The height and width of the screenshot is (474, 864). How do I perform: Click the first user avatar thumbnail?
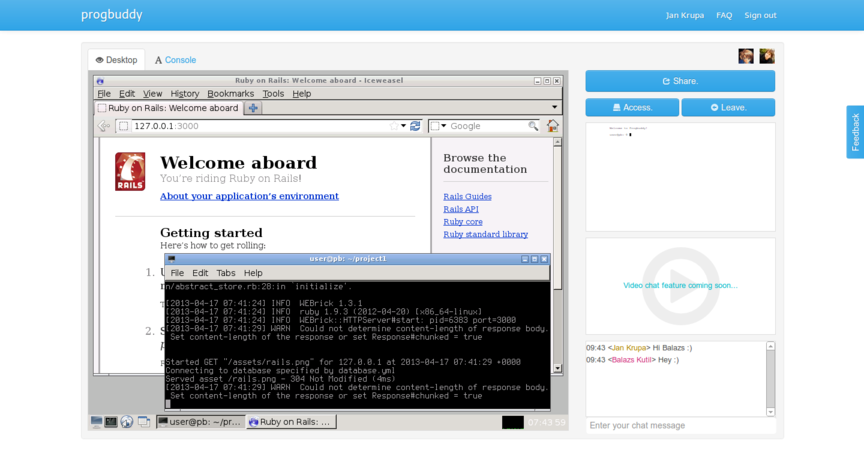click(746, 56)
